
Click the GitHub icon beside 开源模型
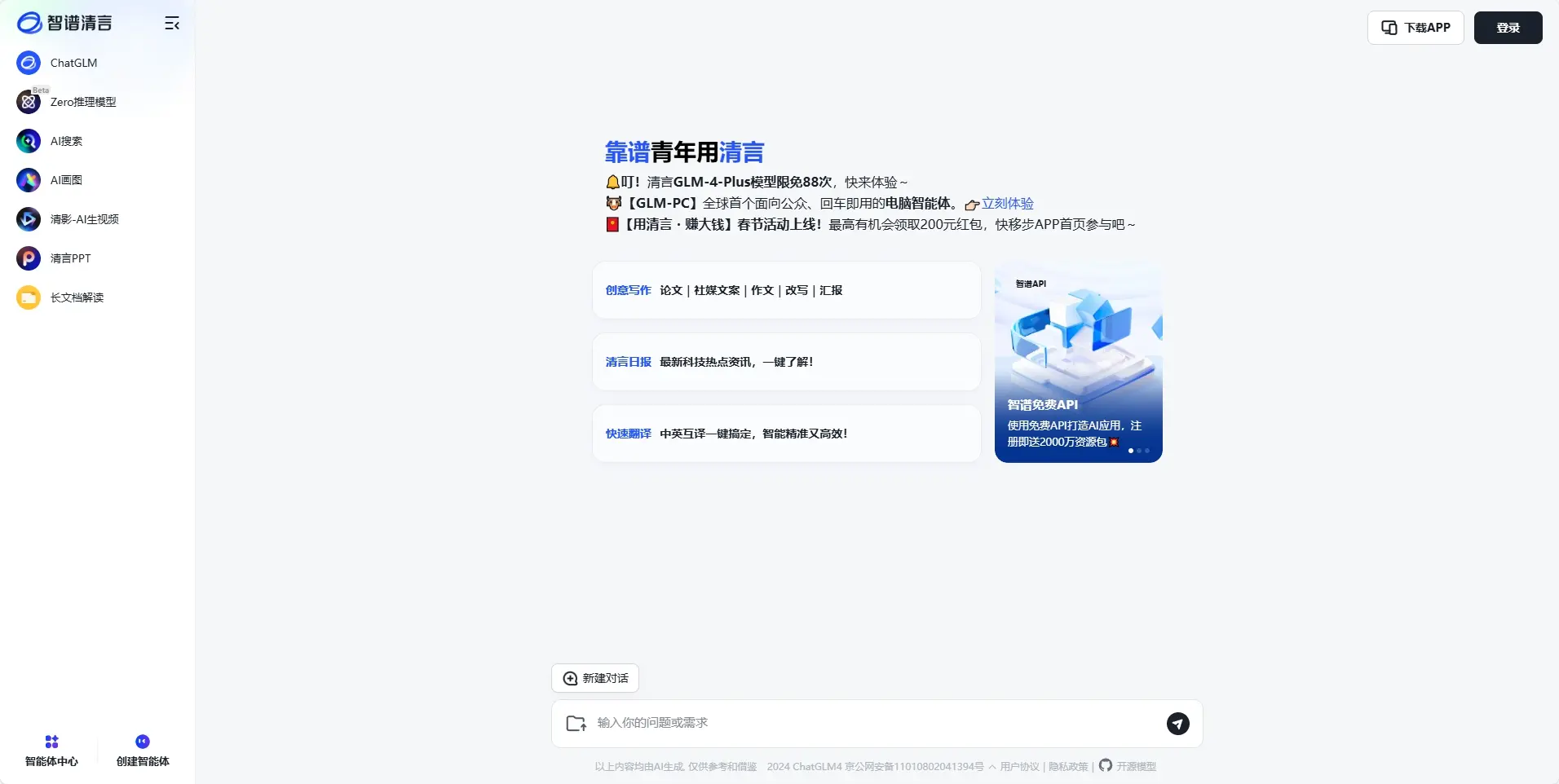[x=1106, y=766]
